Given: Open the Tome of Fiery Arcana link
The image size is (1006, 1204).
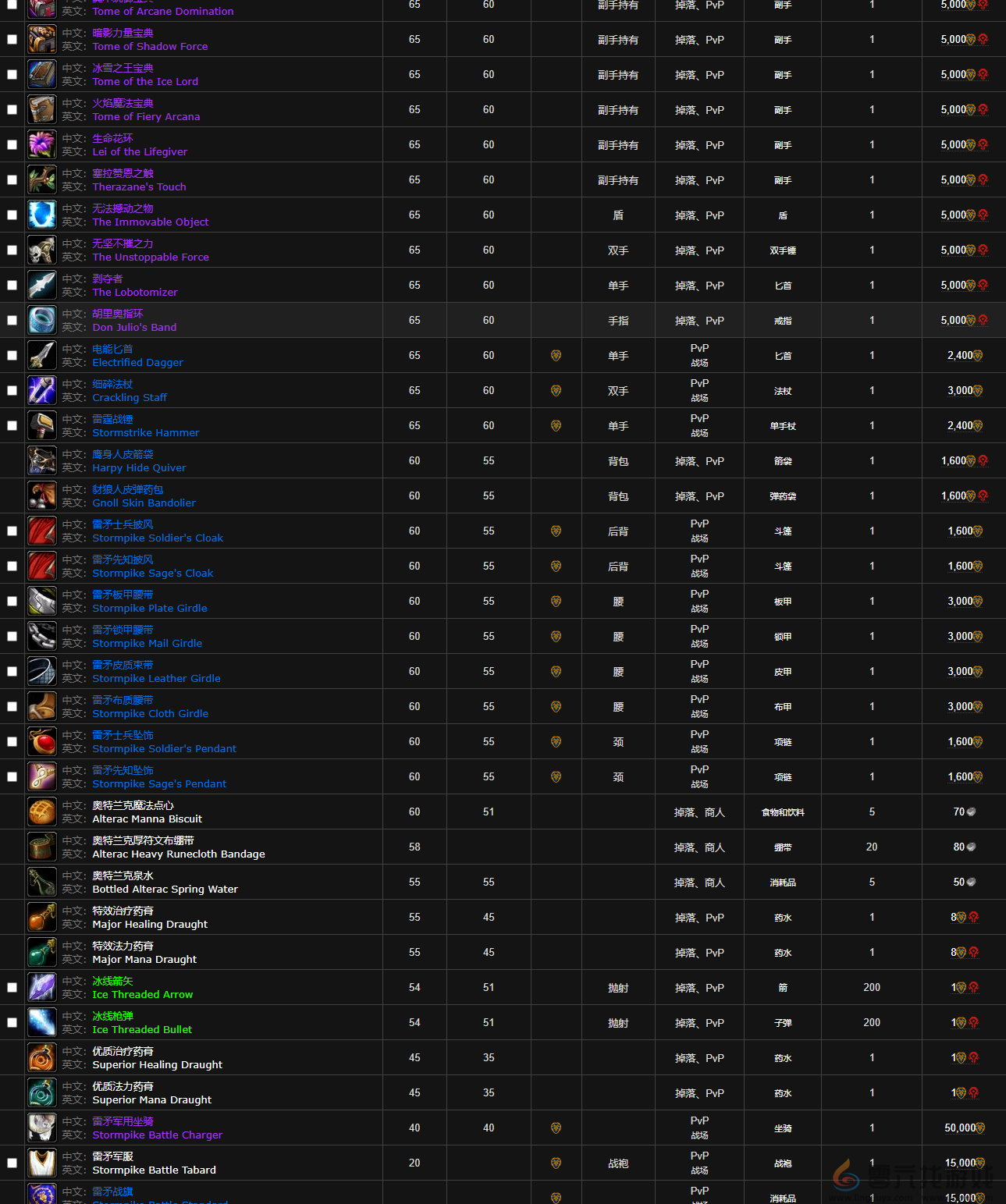Looking at the screenshot, I should pos(146,116).
